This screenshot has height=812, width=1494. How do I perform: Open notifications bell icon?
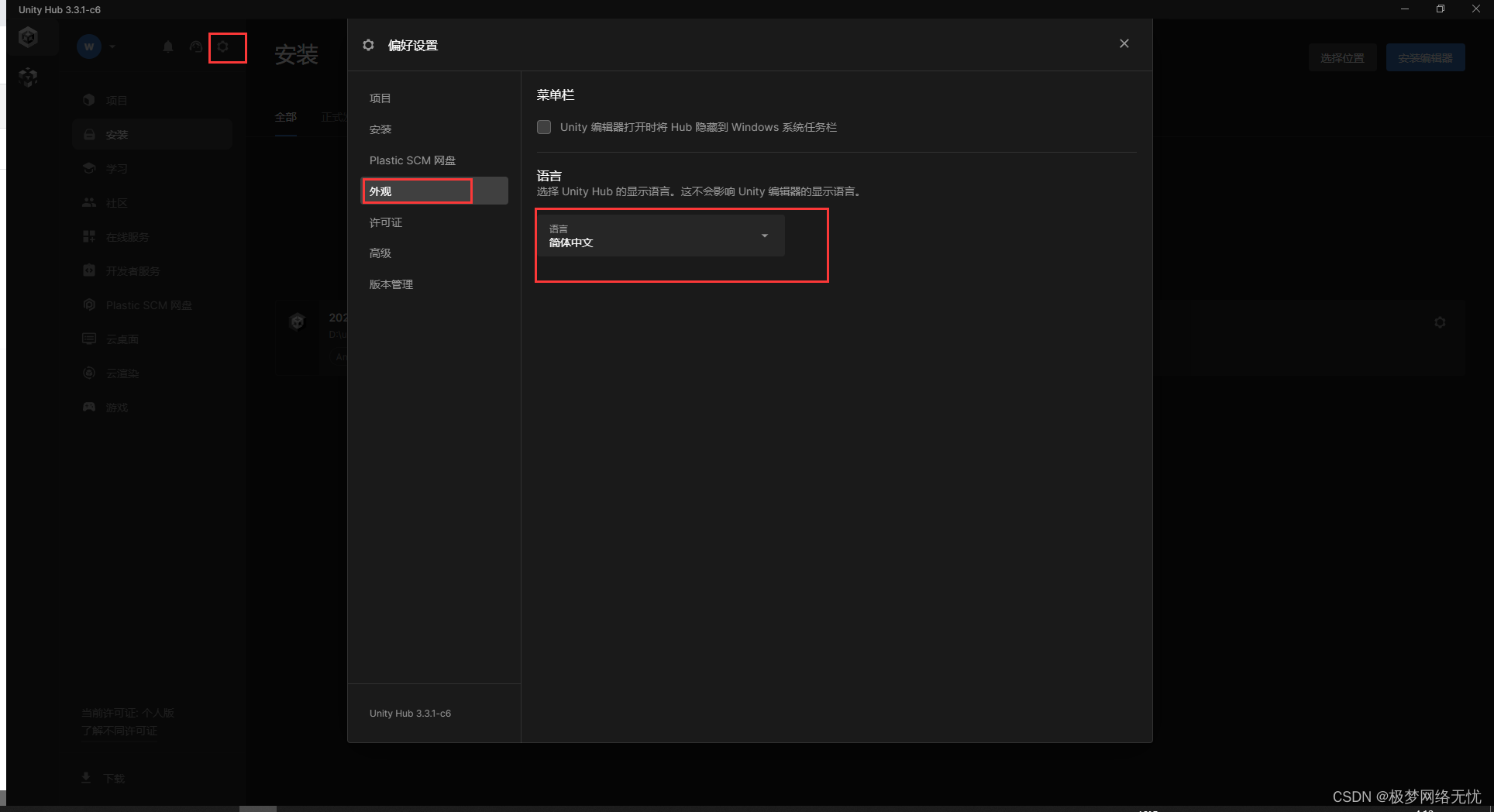(x=168, y=46)
